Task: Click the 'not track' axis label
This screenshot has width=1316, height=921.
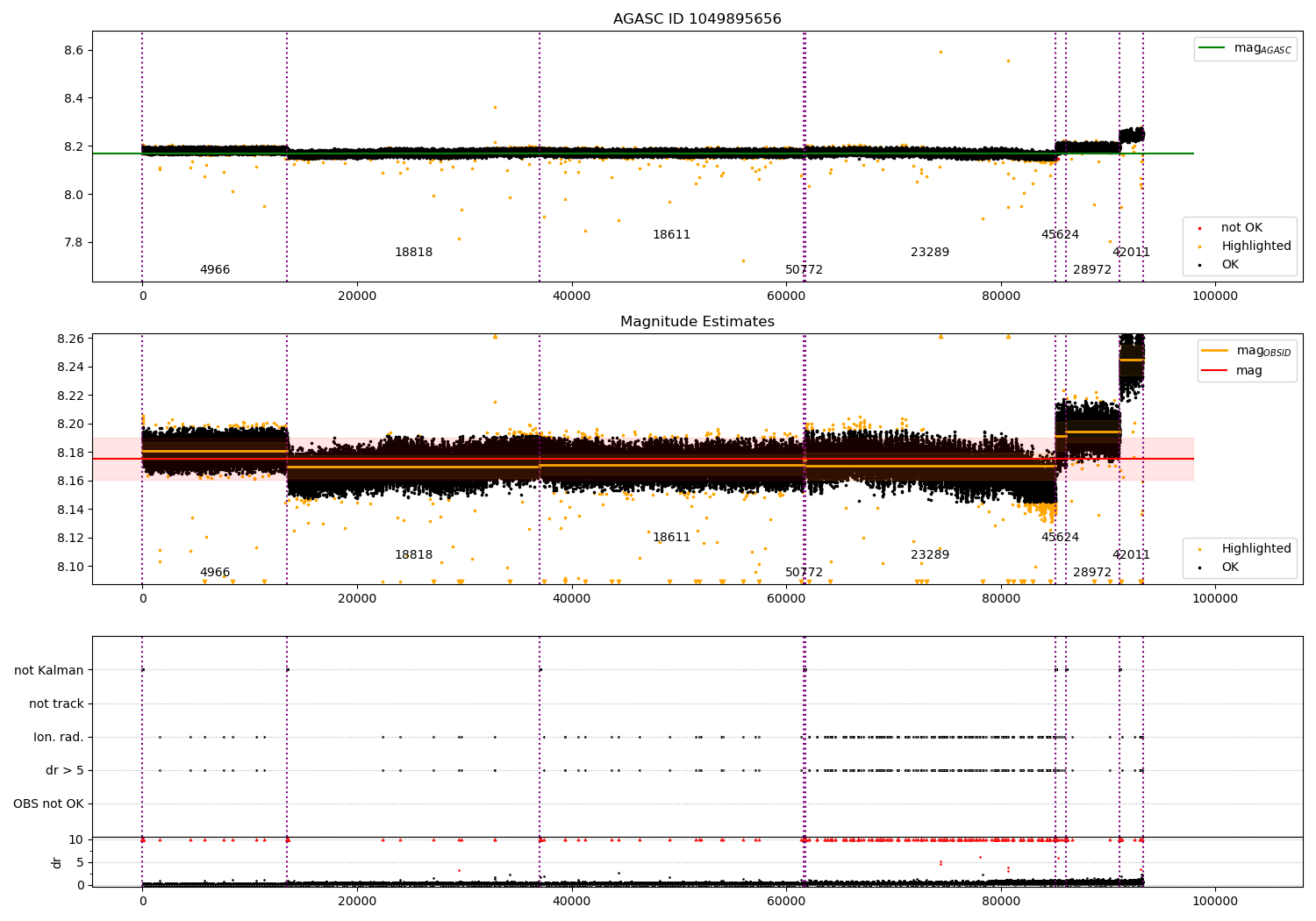Action: coord(56,703)
